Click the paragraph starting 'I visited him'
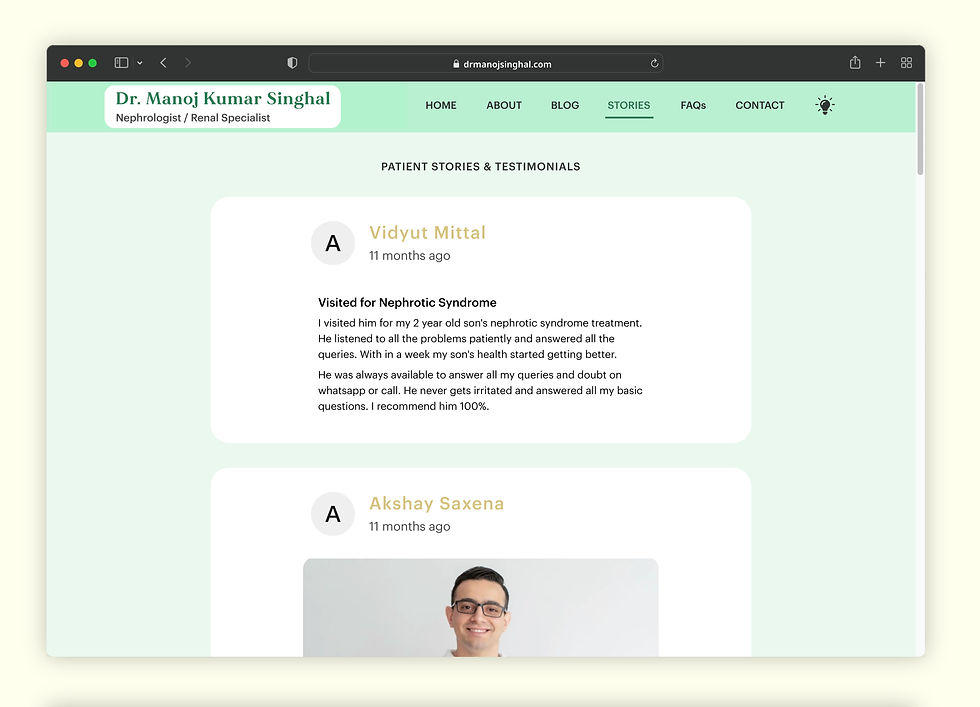The image size is (980, 707). tap(480, 338)
